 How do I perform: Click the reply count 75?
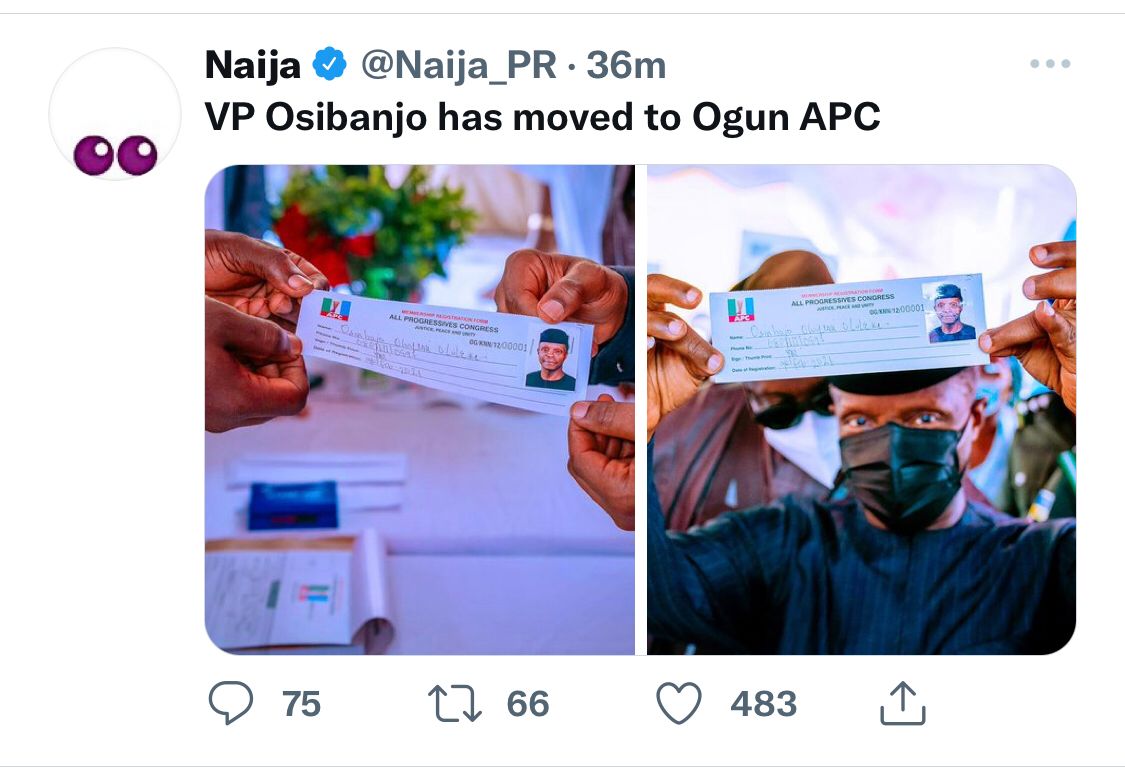(301, 704)
